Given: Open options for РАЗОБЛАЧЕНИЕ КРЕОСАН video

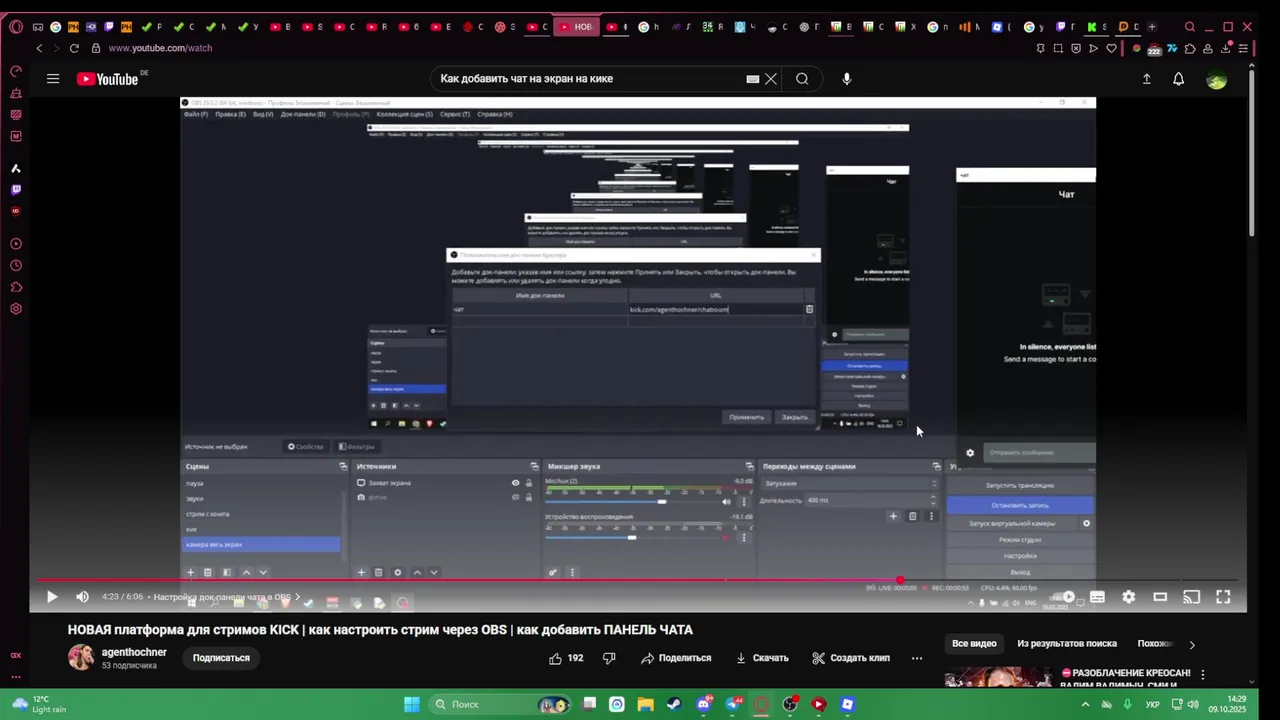Looking at the screenshot, I should tap(1203, 675).
